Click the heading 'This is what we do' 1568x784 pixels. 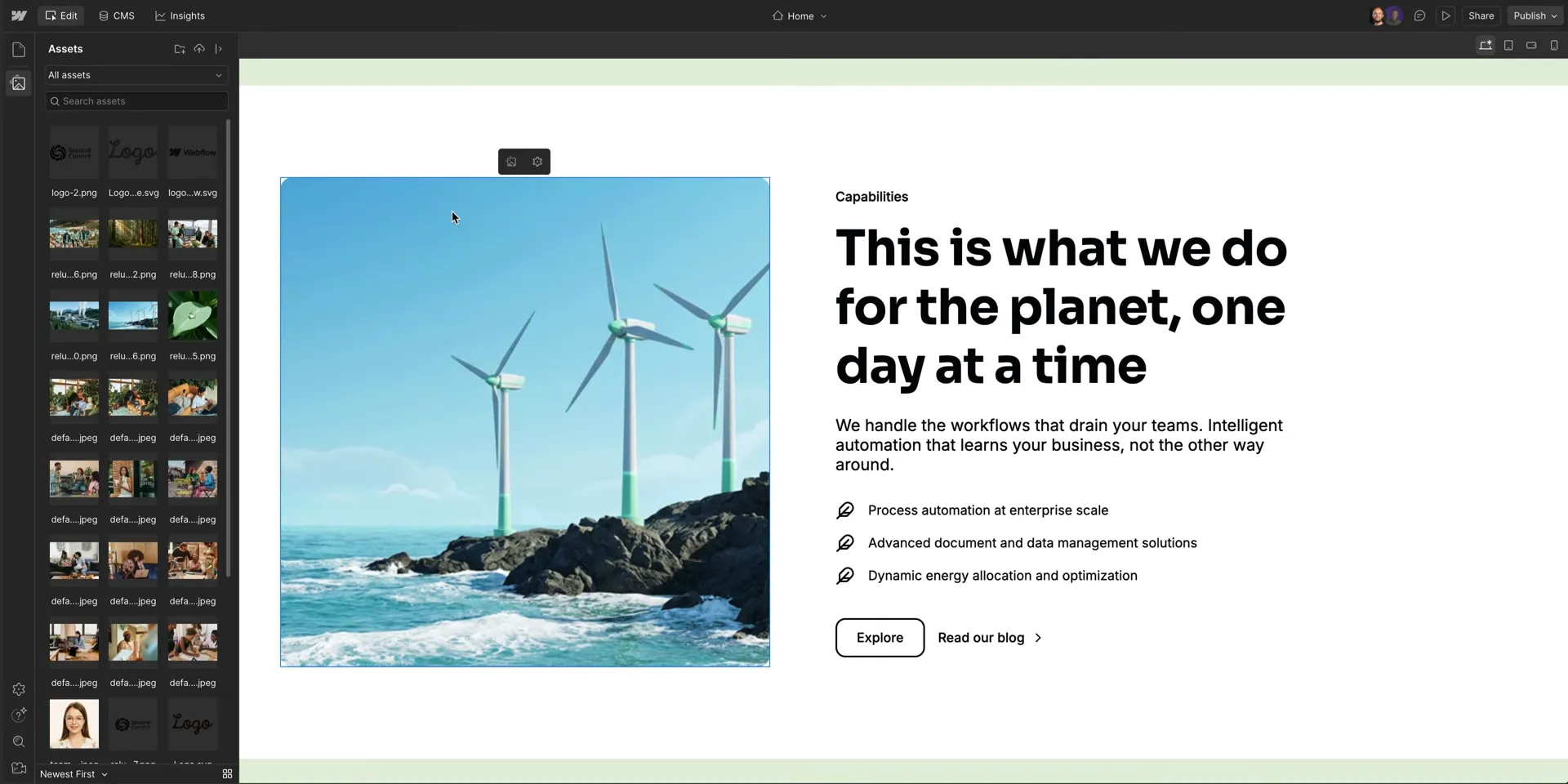tap(1061, 306)
